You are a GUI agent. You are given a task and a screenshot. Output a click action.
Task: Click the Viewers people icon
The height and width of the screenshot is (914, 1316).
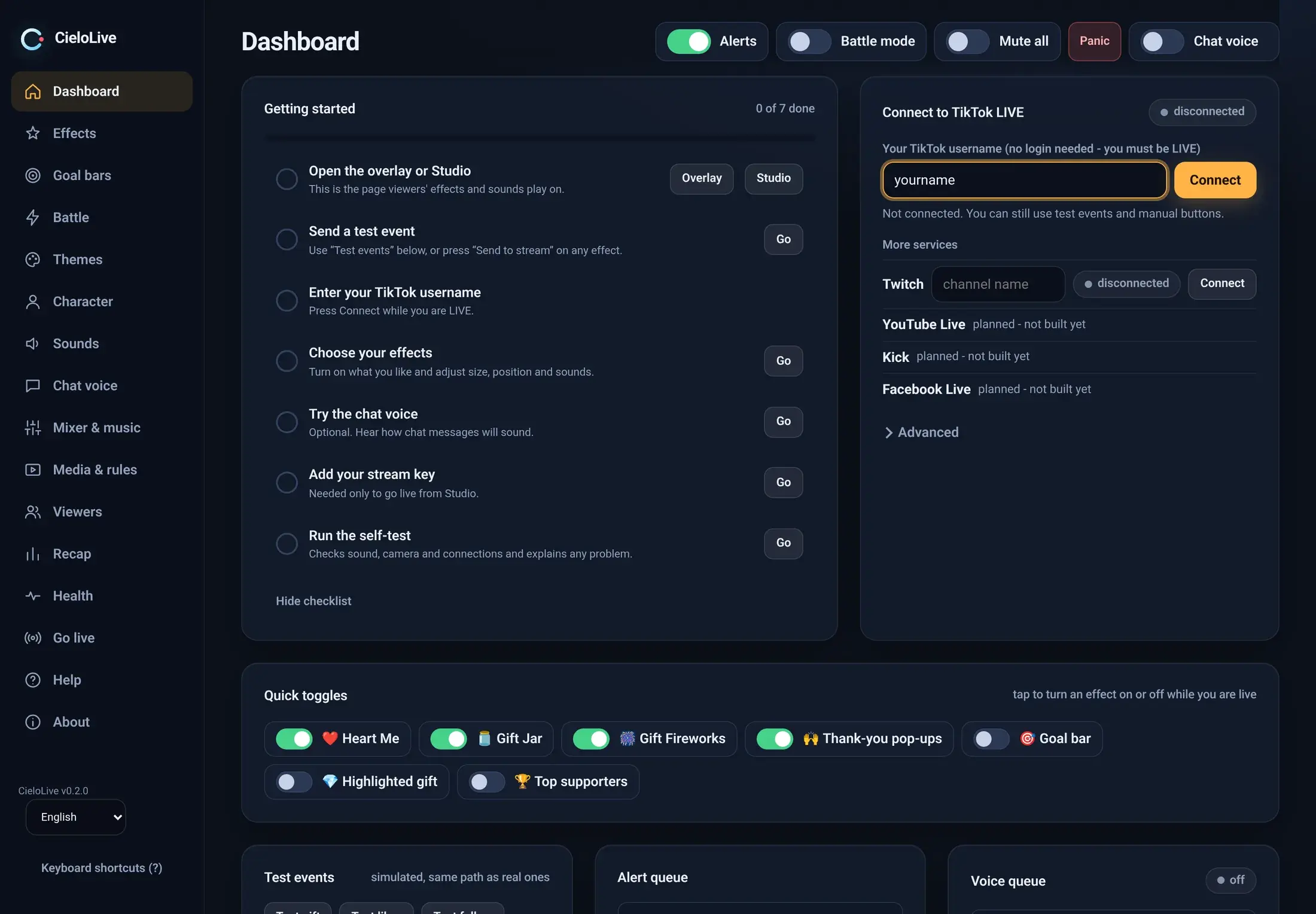(33, 512)
